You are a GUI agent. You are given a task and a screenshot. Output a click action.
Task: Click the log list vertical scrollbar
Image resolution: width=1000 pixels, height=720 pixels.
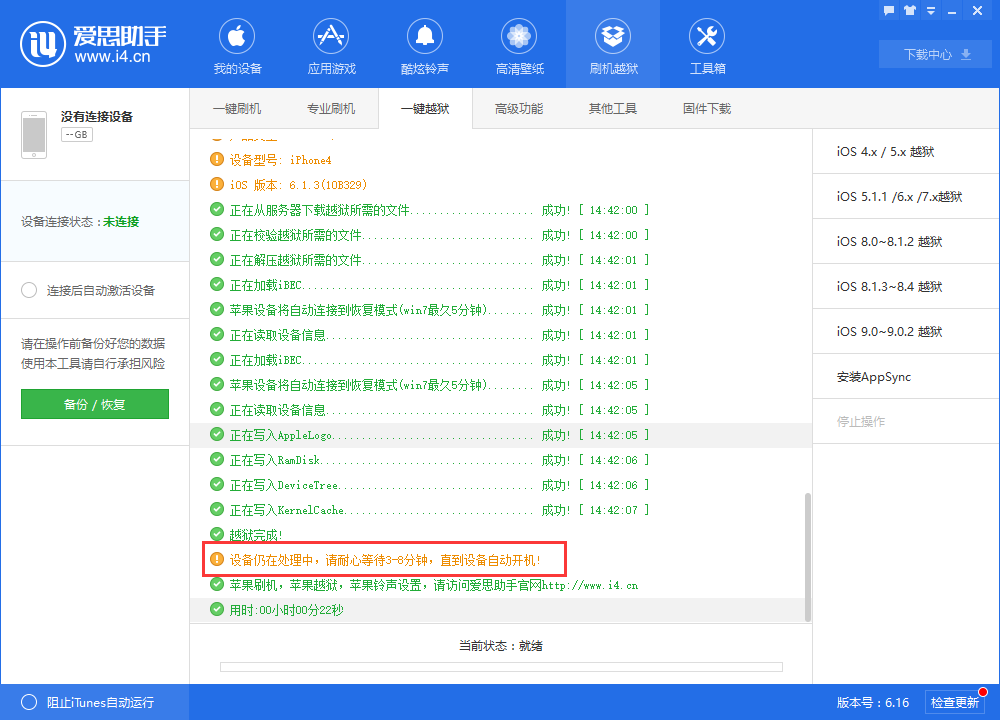(807, 557)
